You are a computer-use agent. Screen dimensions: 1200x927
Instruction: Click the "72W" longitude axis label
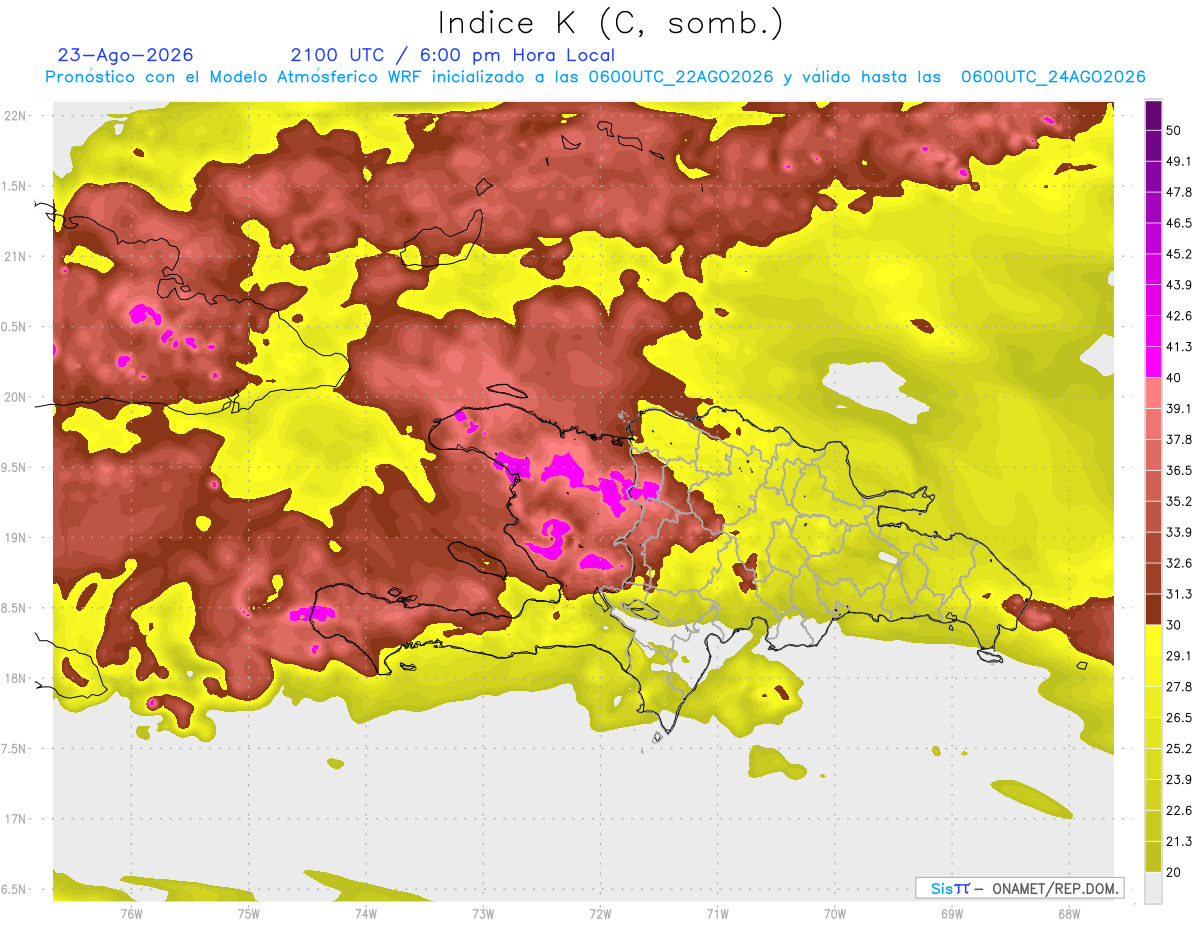tap(600, 914)
